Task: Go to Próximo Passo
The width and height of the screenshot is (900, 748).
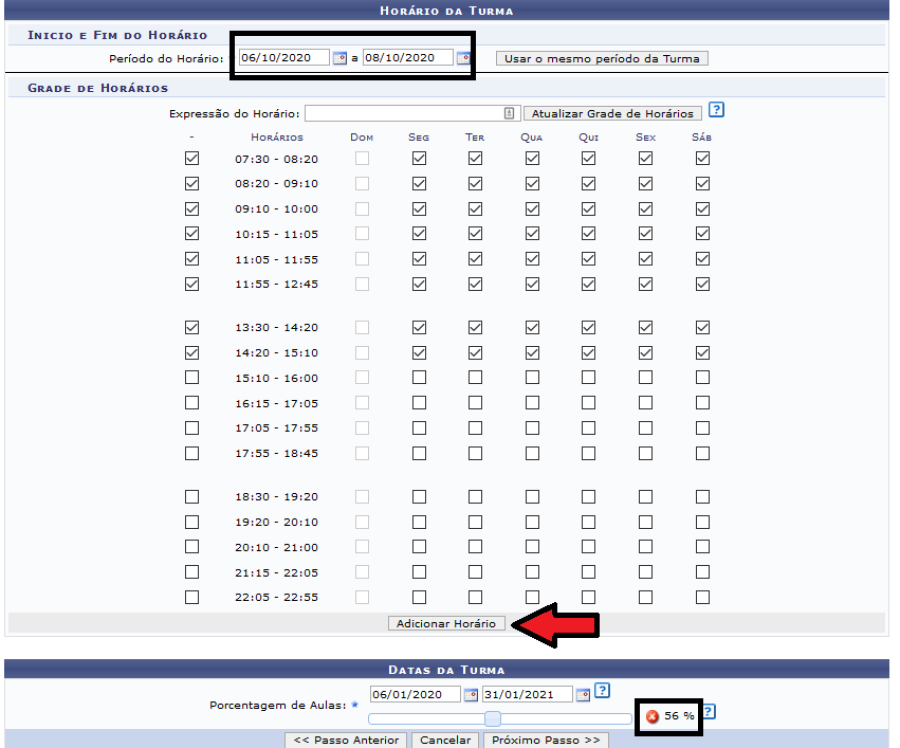Action: (x=545, y=740)
